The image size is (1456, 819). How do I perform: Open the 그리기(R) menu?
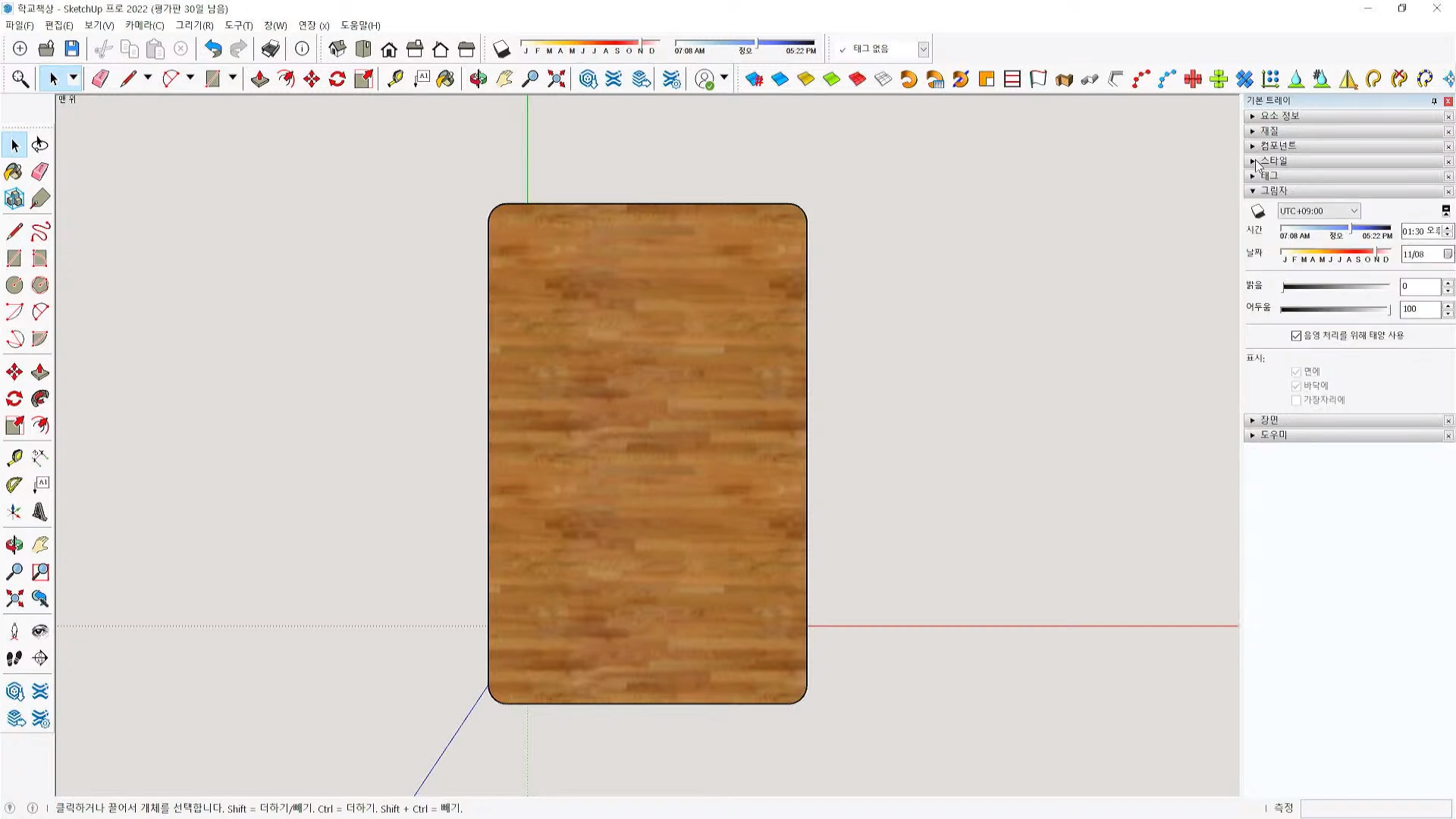coord(194,26)
